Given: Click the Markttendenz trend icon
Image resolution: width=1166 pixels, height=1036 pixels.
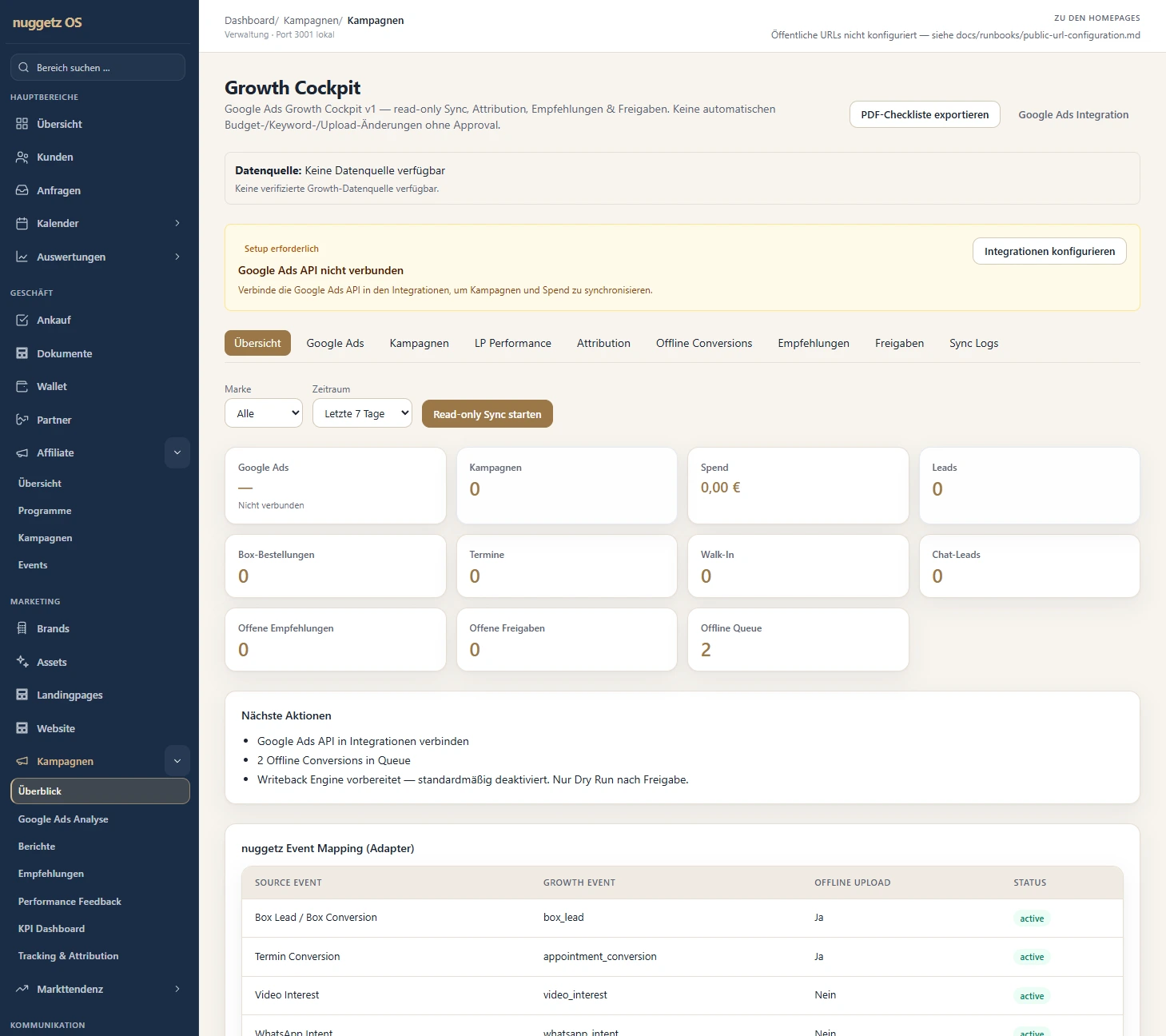Looking at the screenshot, I should tap(22, 989).
